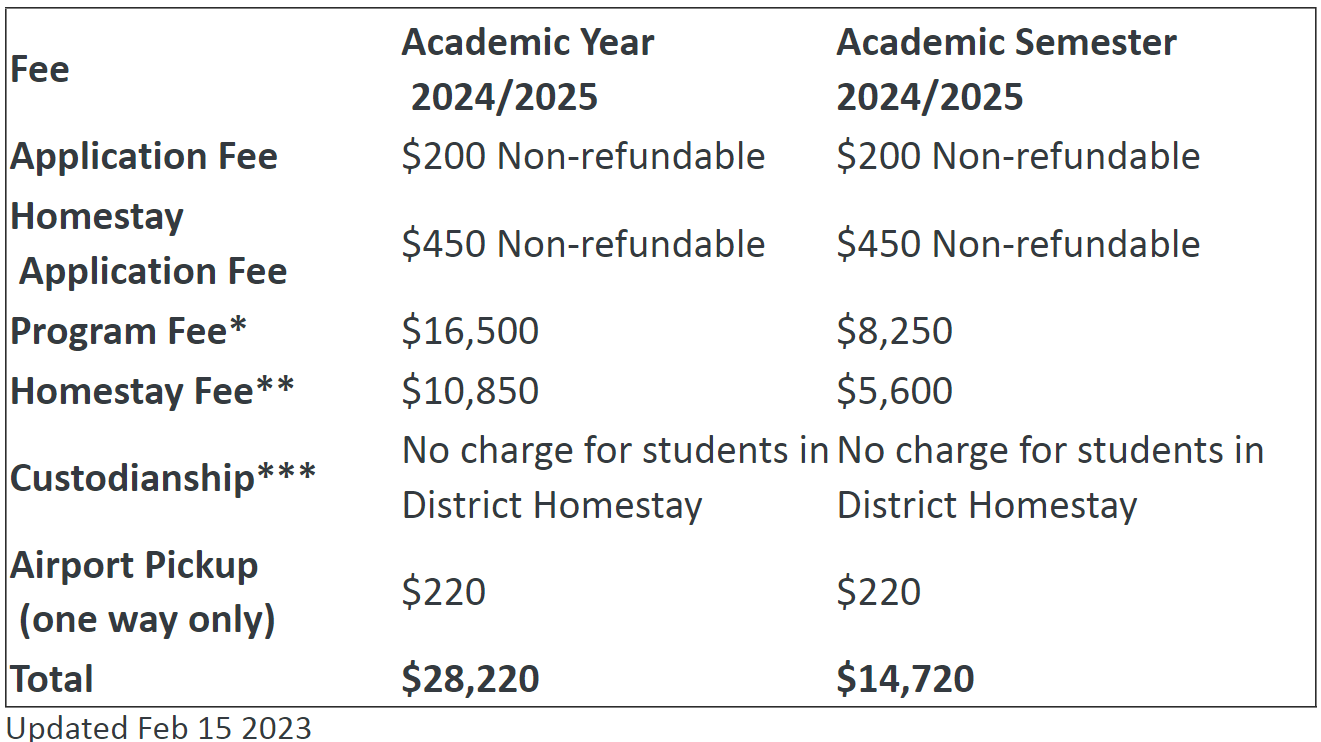Click the "Fee" column header
Viewport: 1321px width, 742px height.
point(40,70)
